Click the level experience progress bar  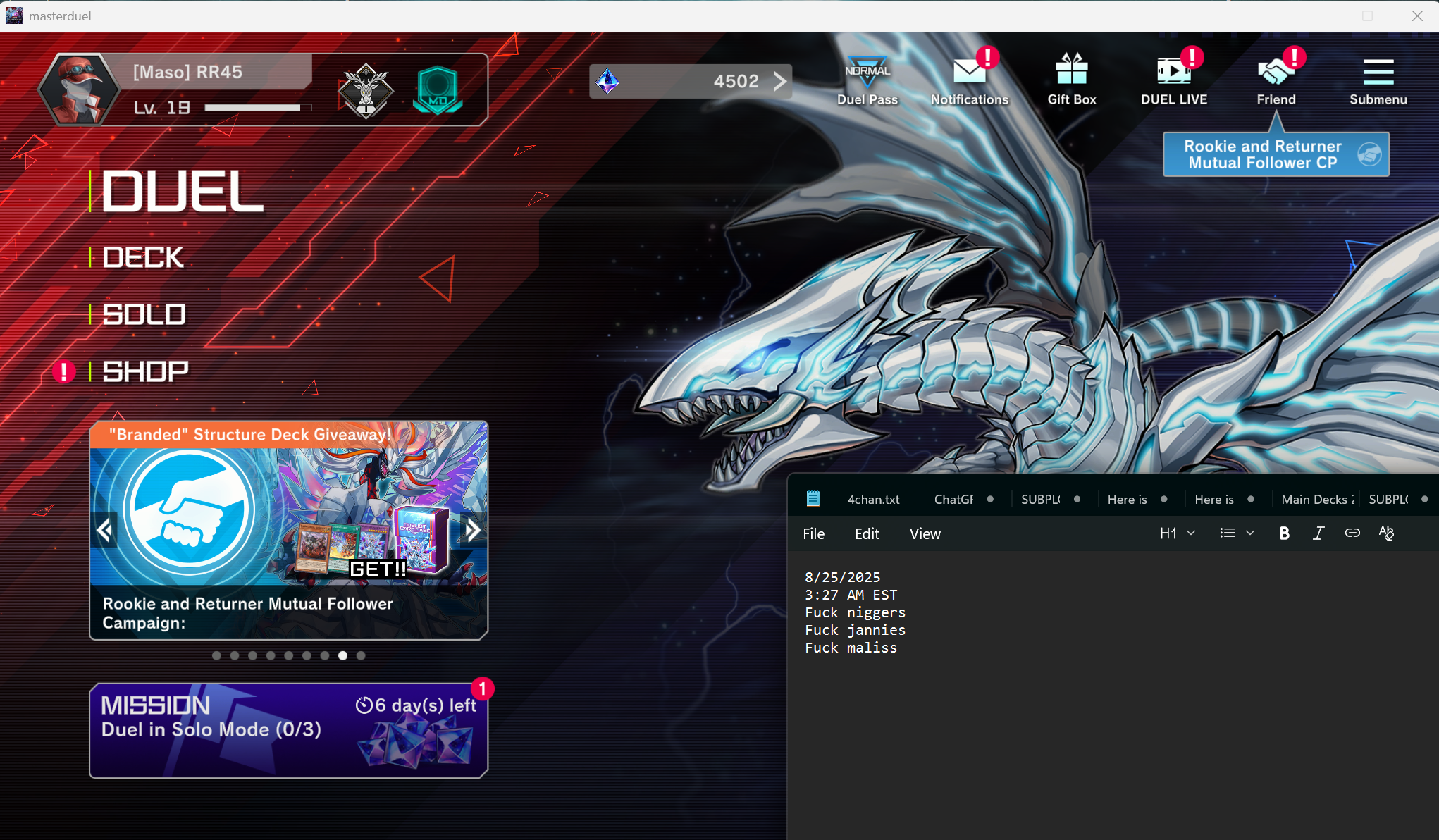coord(258,108)
